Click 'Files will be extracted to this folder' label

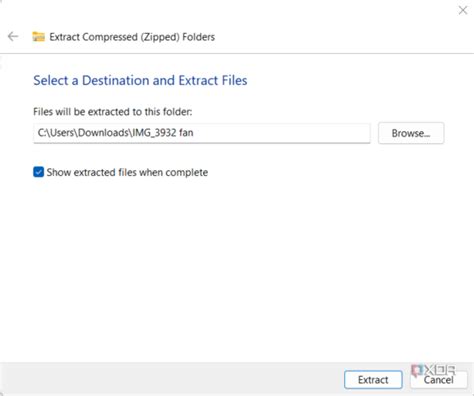coord(113,112)
